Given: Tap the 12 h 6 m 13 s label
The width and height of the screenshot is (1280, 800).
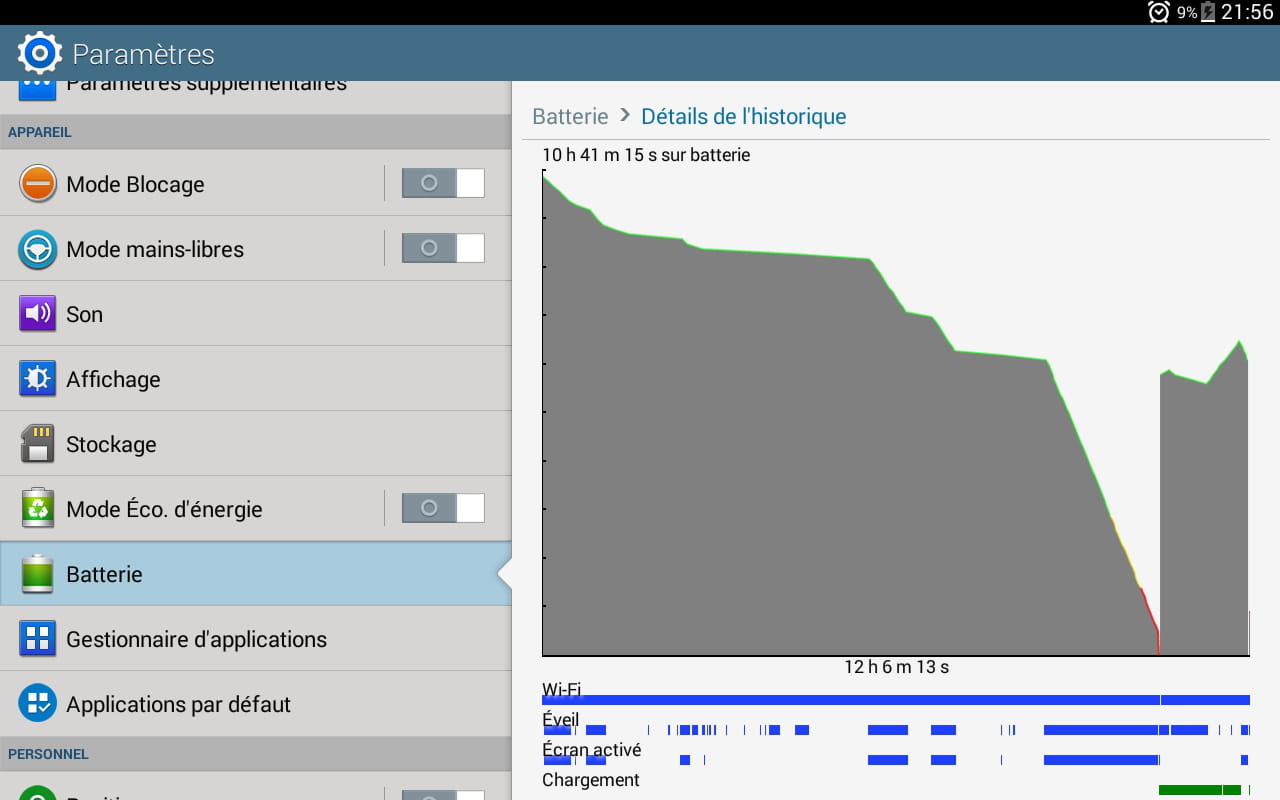Looking at the screenshot, I should [x=896, y=667].
